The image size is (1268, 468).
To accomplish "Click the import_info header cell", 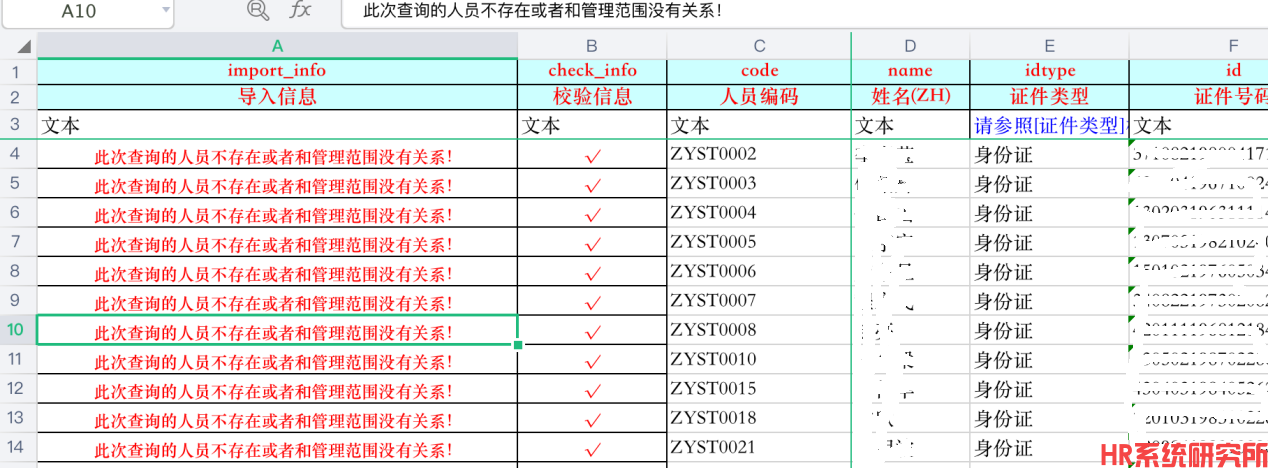I will pyautogui.click(x=277, y=71).
